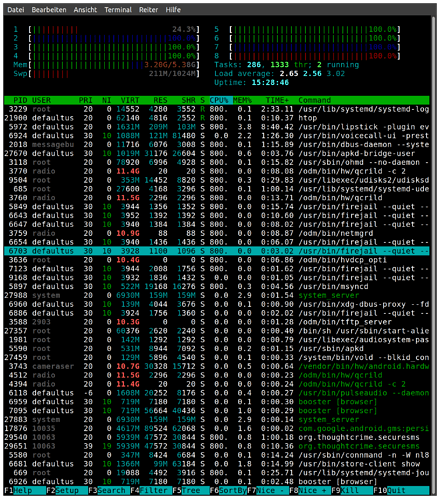The height and width of the screenshot is (500, 441).
Task: Open the Hilfe menu
Action: coord(173,10)
